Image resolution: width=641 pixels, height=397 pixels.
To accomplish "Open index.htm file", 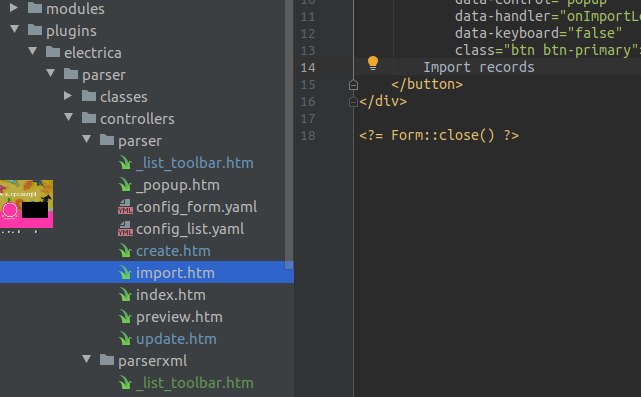I will (x=171, y=295).
